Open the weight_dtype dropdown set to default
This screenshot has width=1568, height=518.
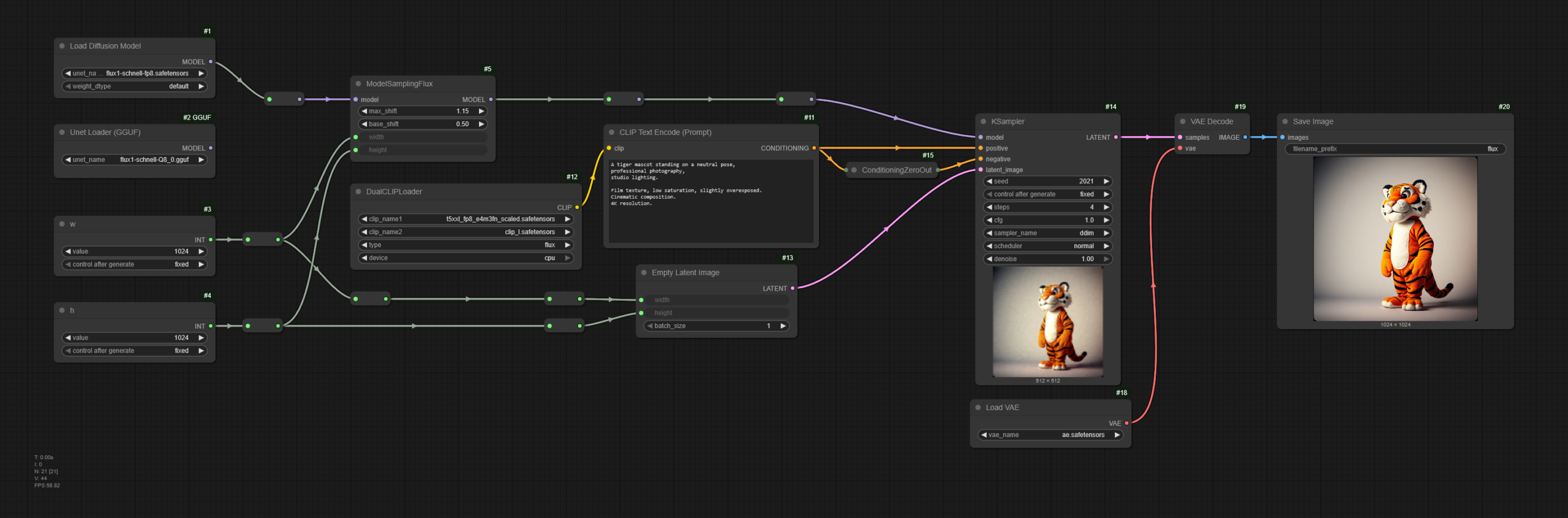point(134,86)
